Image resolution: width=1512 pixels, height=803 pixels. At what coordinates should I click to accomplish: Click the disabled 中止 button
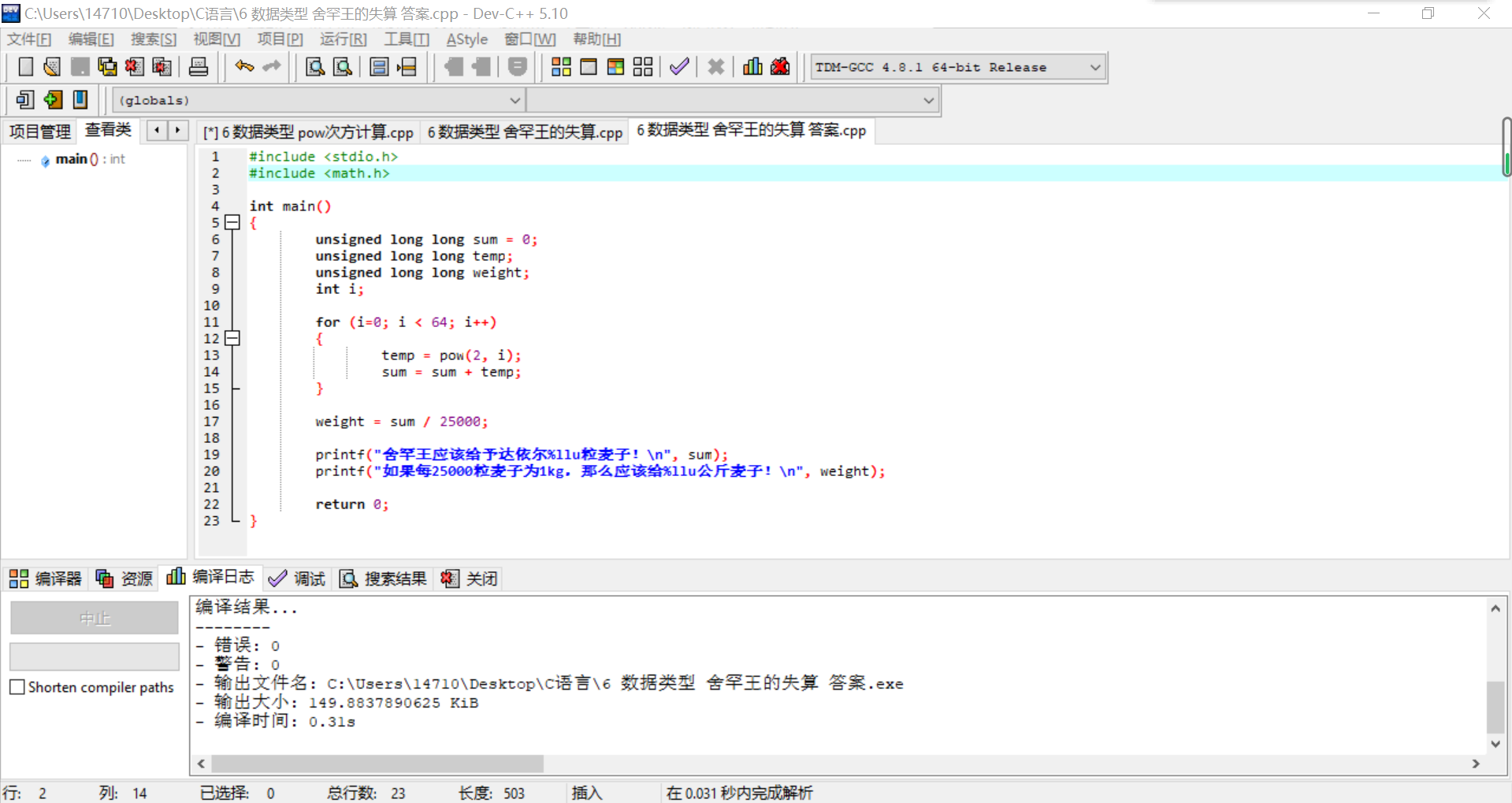95,619
